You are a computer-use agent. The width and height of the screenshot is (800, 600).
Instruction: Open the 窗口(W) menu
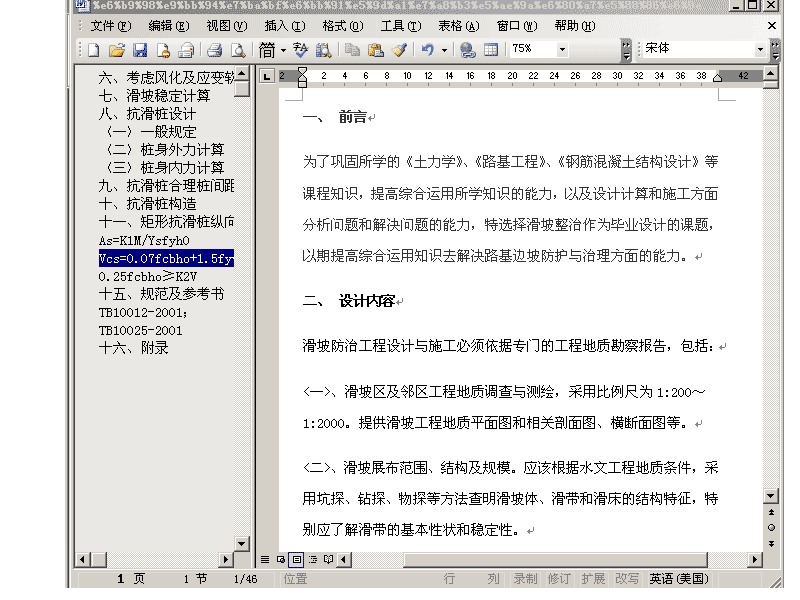pos(517,26)
